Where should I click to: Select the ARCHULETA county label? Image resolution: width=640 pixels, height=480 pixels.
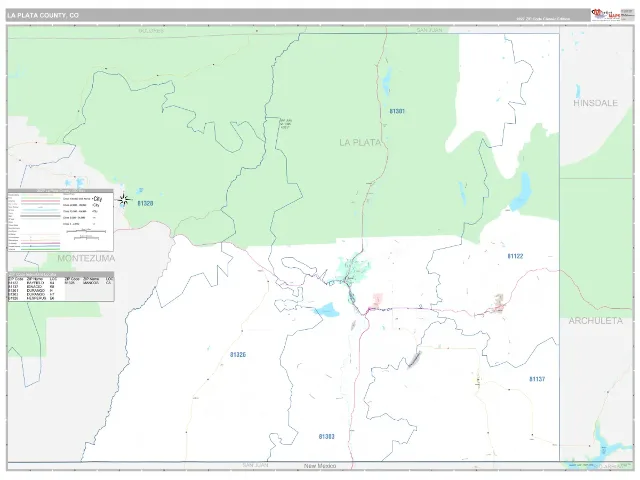[x=596, y=321]
